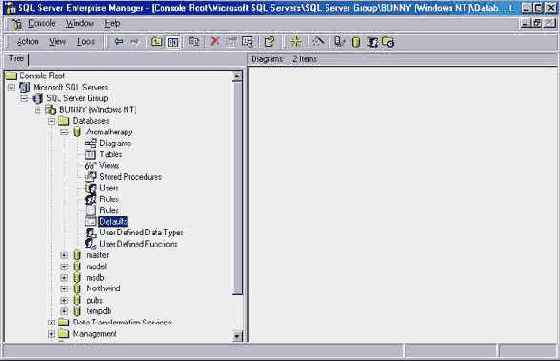Screen dimensions: 560x361
Task: Expand the master database node
Action: [x=64, y=255]
